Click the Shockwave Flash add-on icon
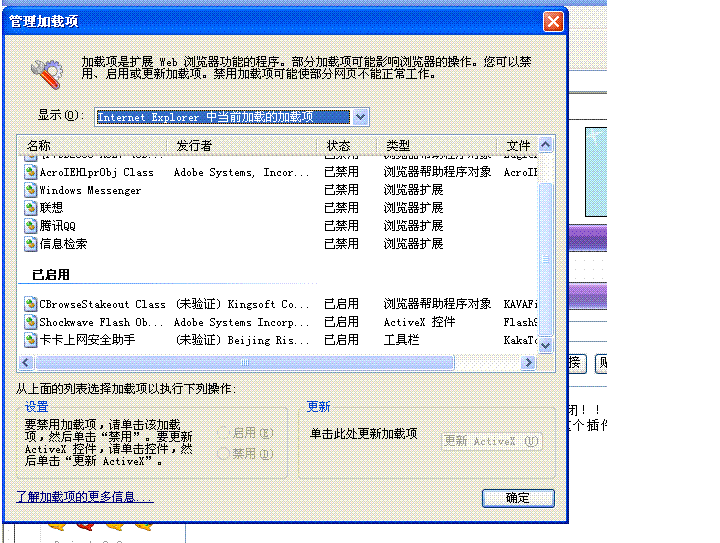This screenshot has height=543, width=720. (30, 322)
